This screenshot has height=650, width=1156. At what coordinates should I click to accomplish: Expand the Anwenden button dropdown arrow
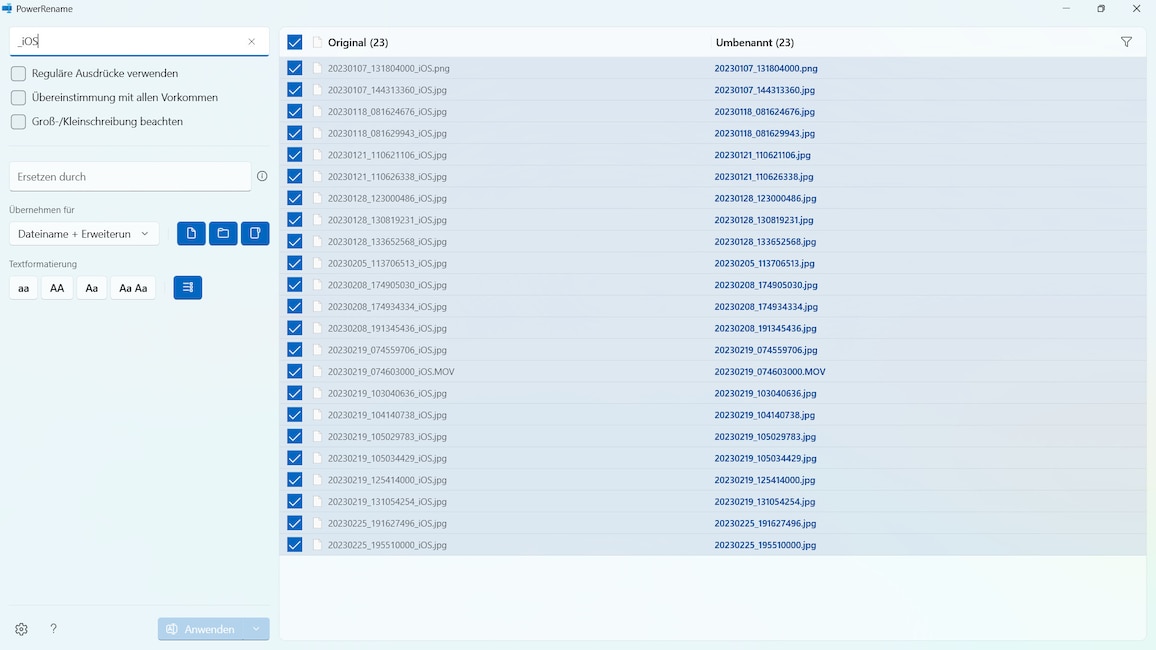pyautogui.click(x=256, y=629)
